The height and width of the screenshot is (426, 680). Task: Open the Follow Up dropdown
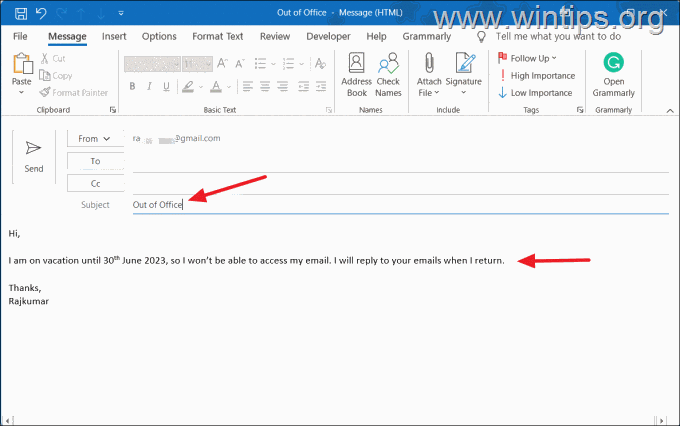[527, 58]
